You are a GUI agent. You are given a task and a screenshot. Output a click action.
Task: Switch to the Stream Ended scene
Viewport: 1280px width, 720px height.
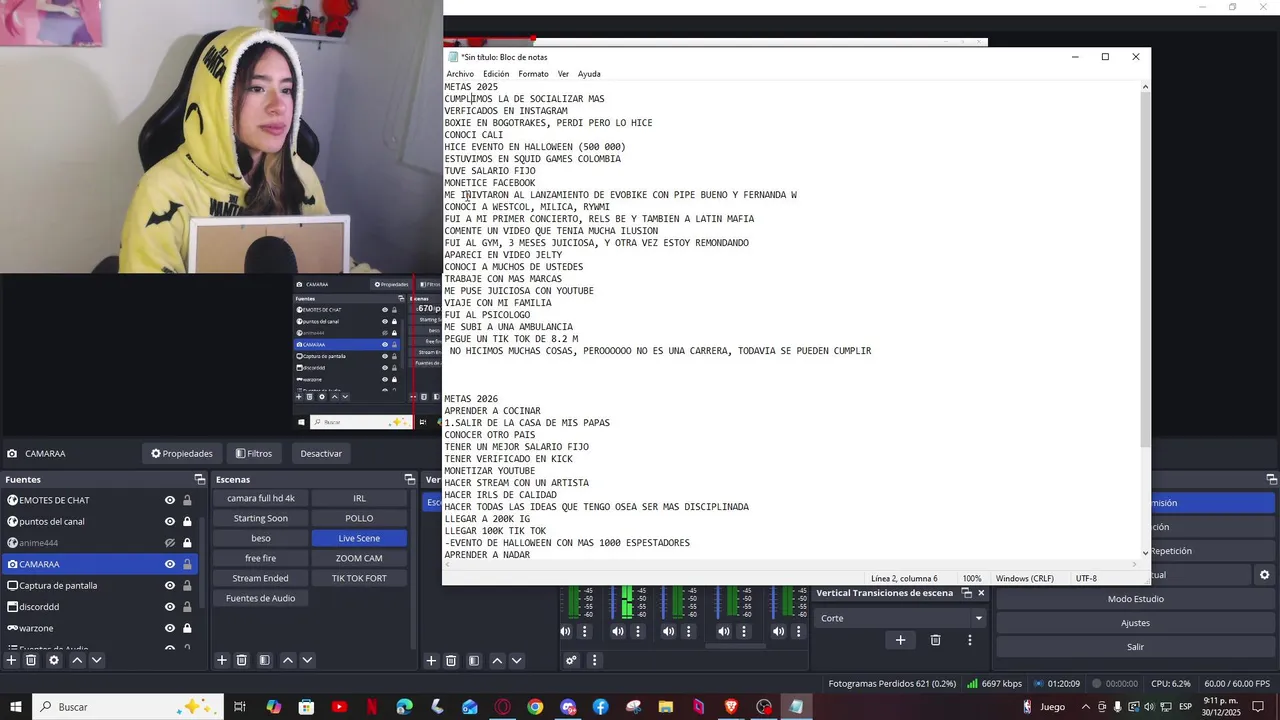coord(261,578)
